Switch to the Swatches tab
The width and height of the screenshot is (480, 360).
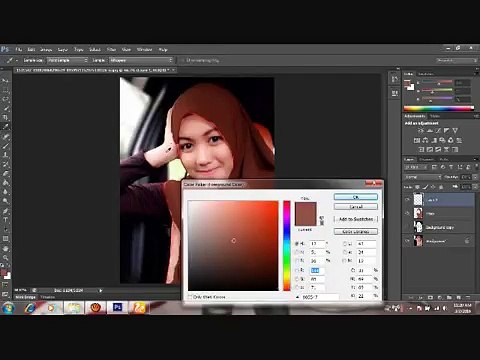pos(426,74)
